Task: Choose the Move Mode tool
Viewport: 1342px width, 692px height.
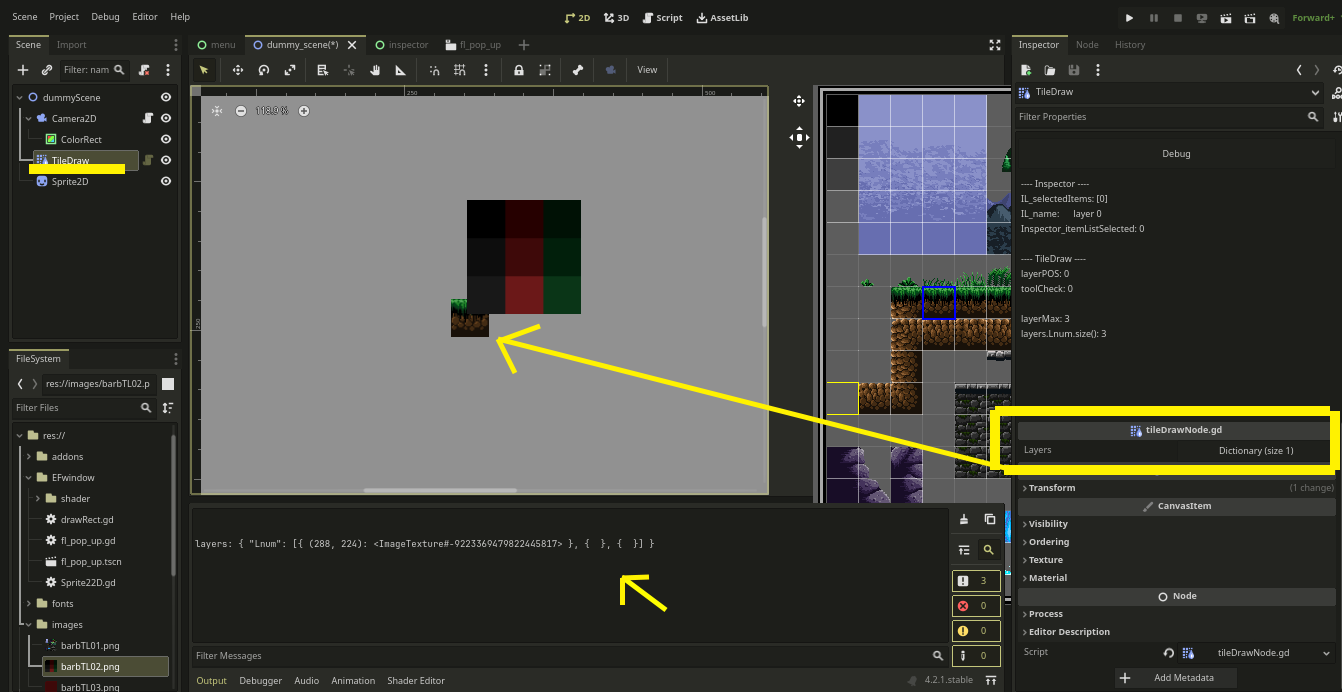Action: pos(238,70)
